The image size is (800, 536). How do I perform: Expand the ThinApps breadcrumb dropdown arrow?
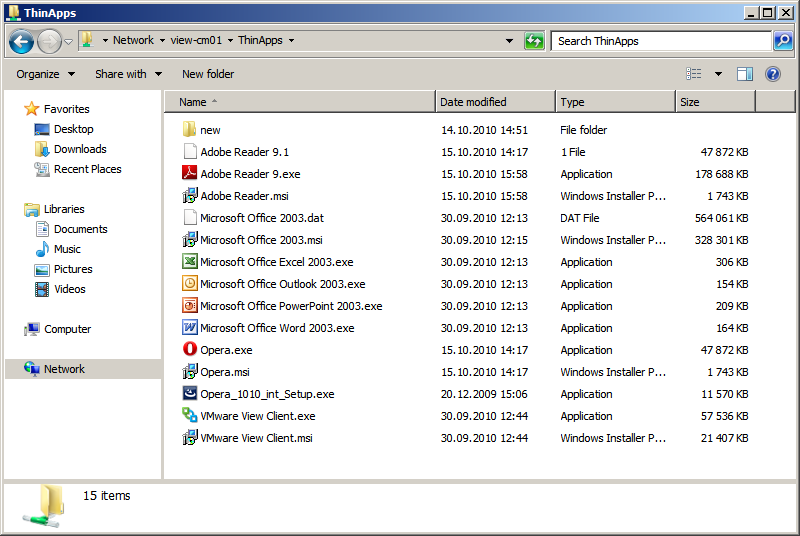[291, 40]
